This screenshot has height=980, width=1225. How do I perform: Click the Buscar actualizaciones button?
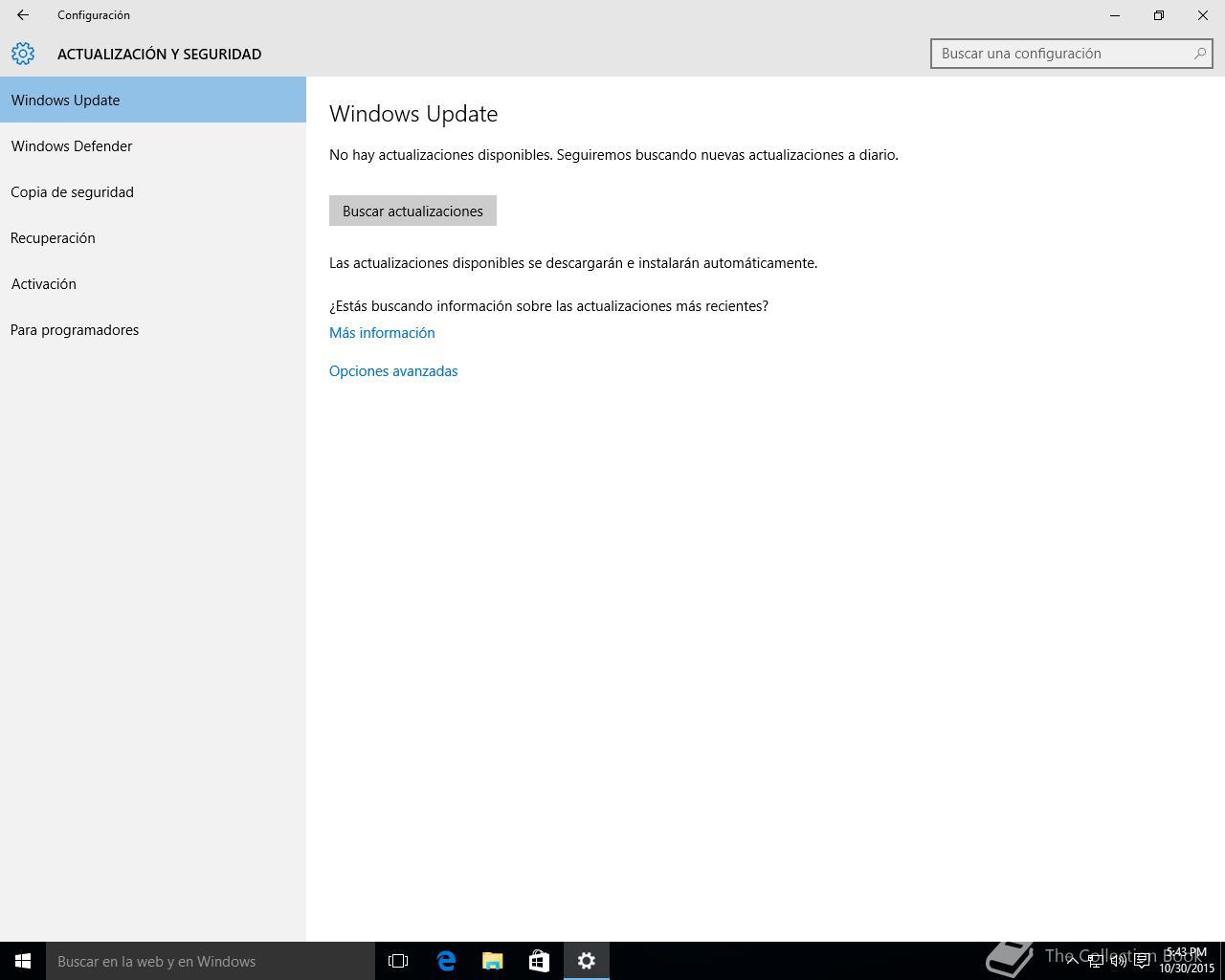(412, 211)
